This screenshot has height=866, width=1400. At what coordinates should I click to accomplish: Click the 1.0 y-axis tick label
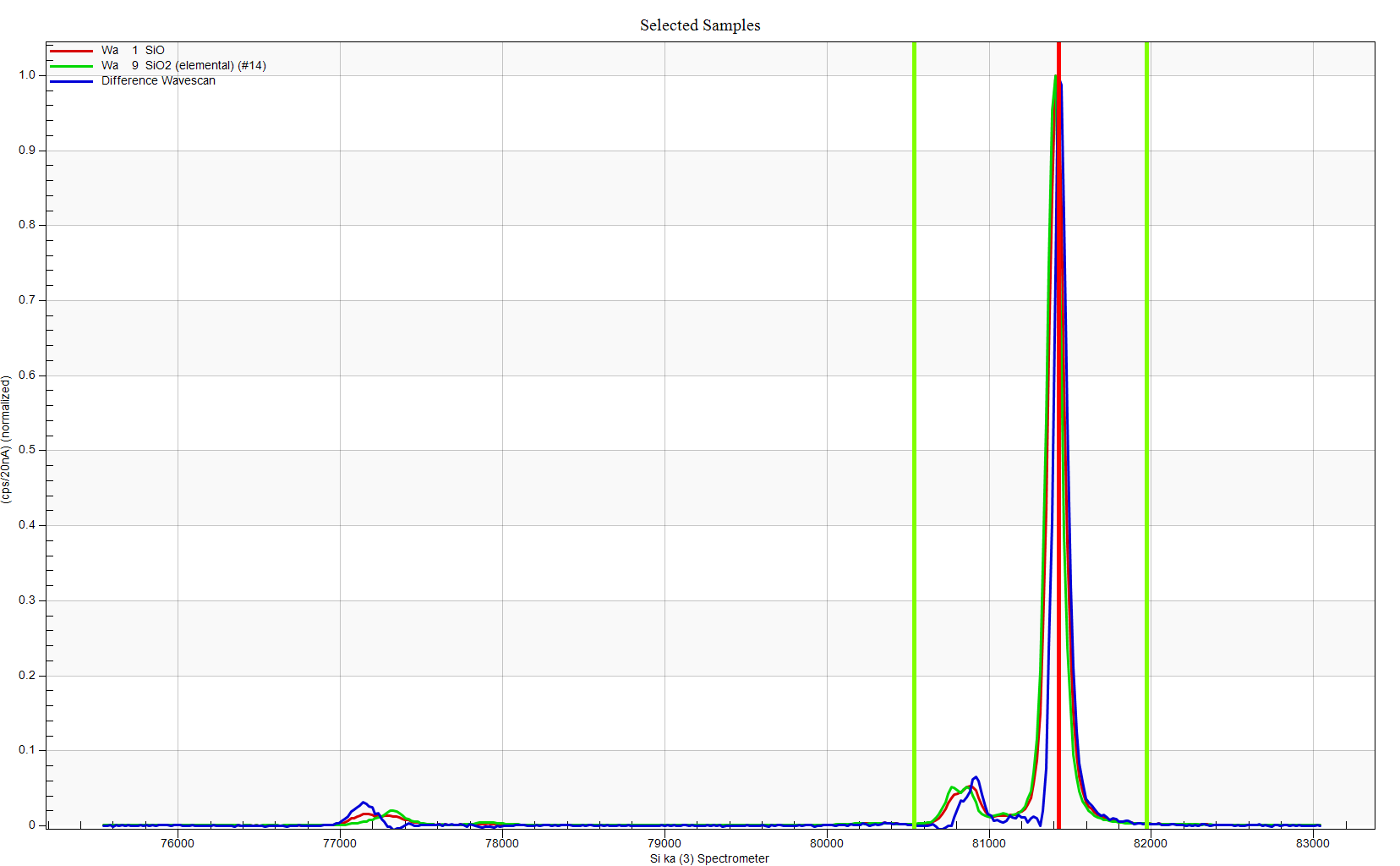click(27, 75)
